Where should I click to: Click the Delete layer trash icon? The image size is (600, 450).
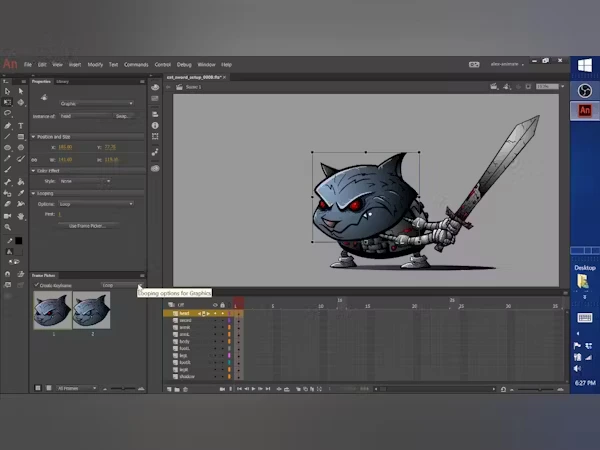pos(186,389)
